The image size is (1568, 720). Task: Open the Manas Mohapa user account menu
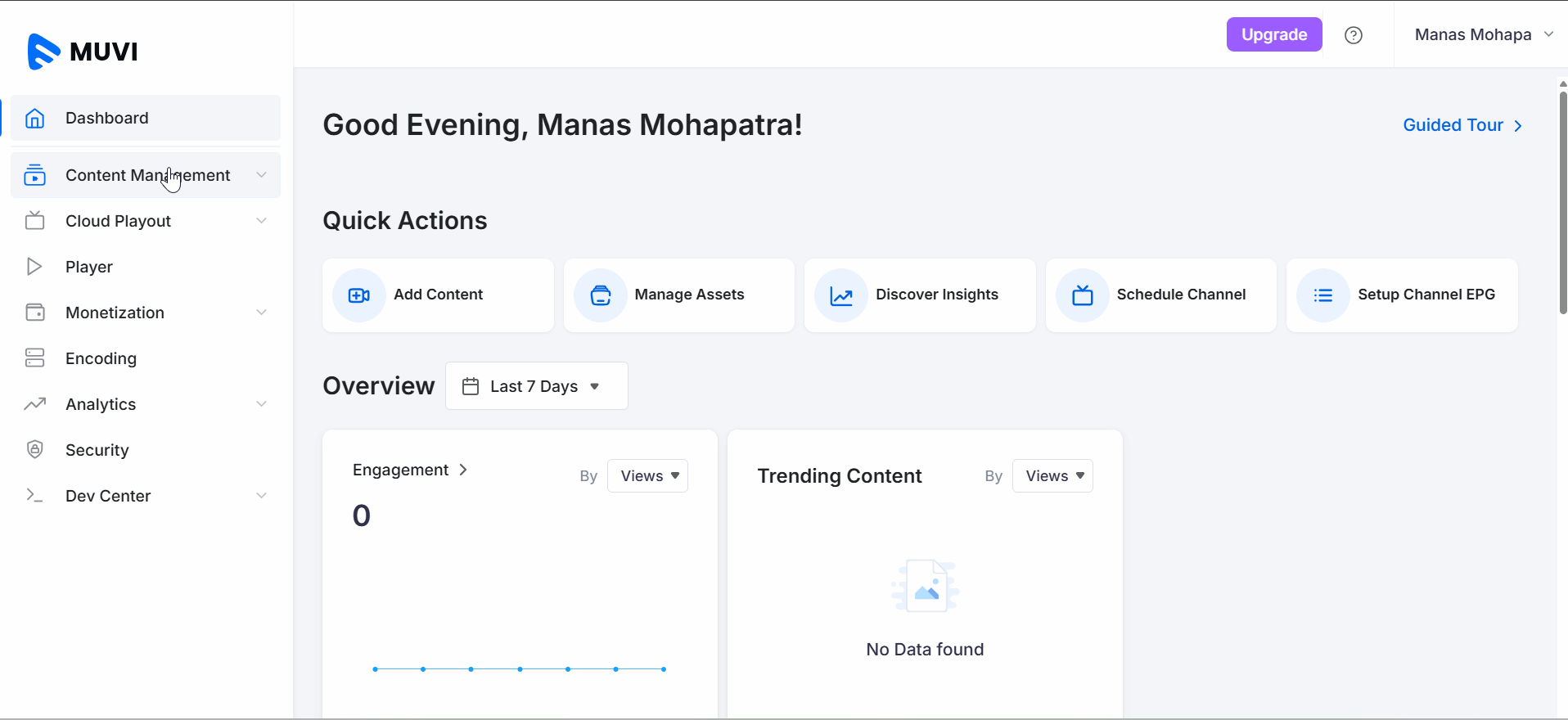[1483, 34]
